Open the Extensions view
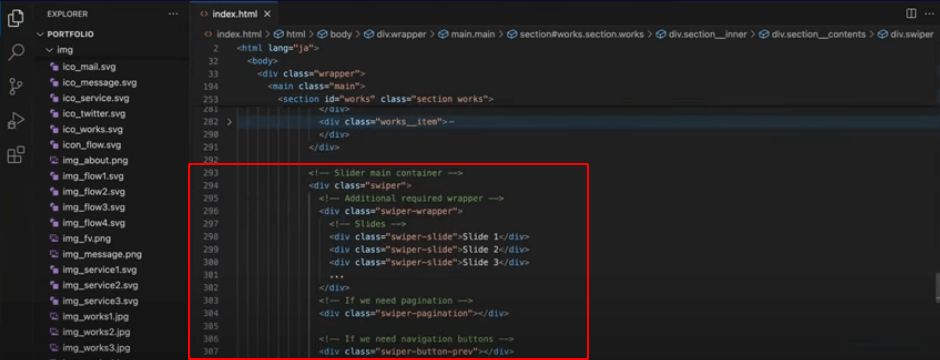 (16, 155)
